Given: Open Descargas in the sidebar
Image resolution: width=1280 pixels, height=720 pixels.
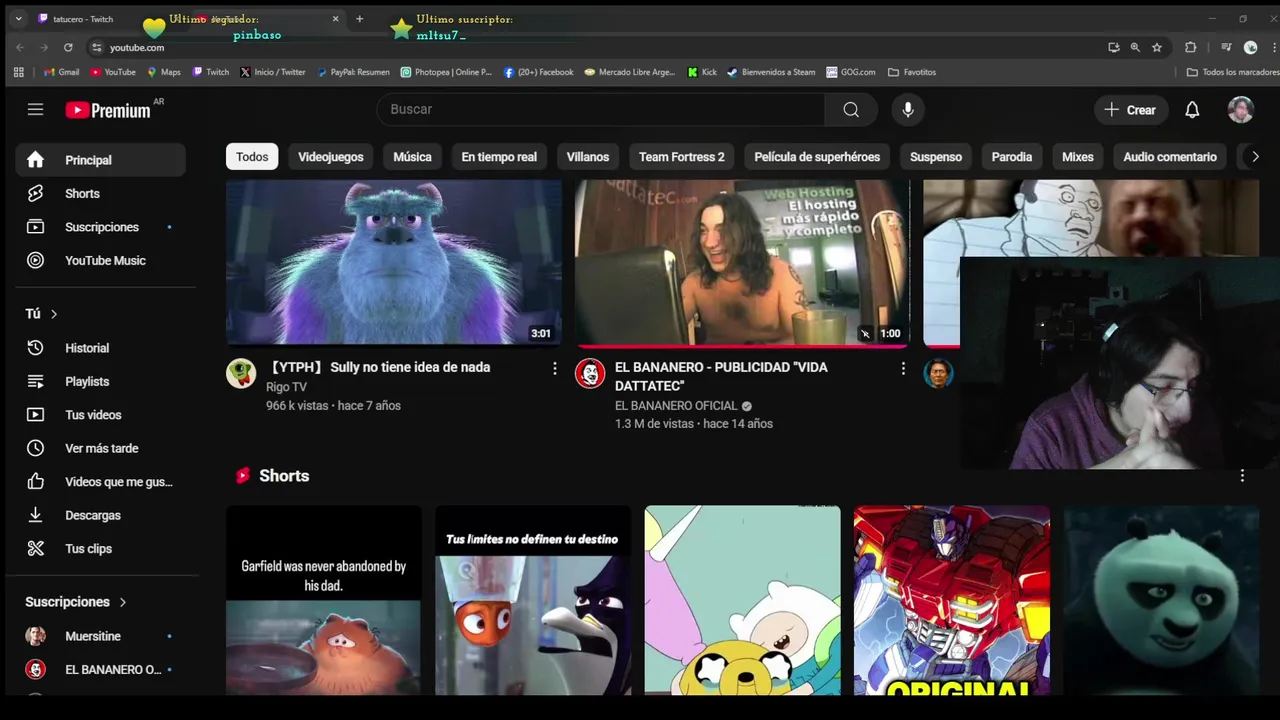Looking at the screenshot, I should (100, 516).
